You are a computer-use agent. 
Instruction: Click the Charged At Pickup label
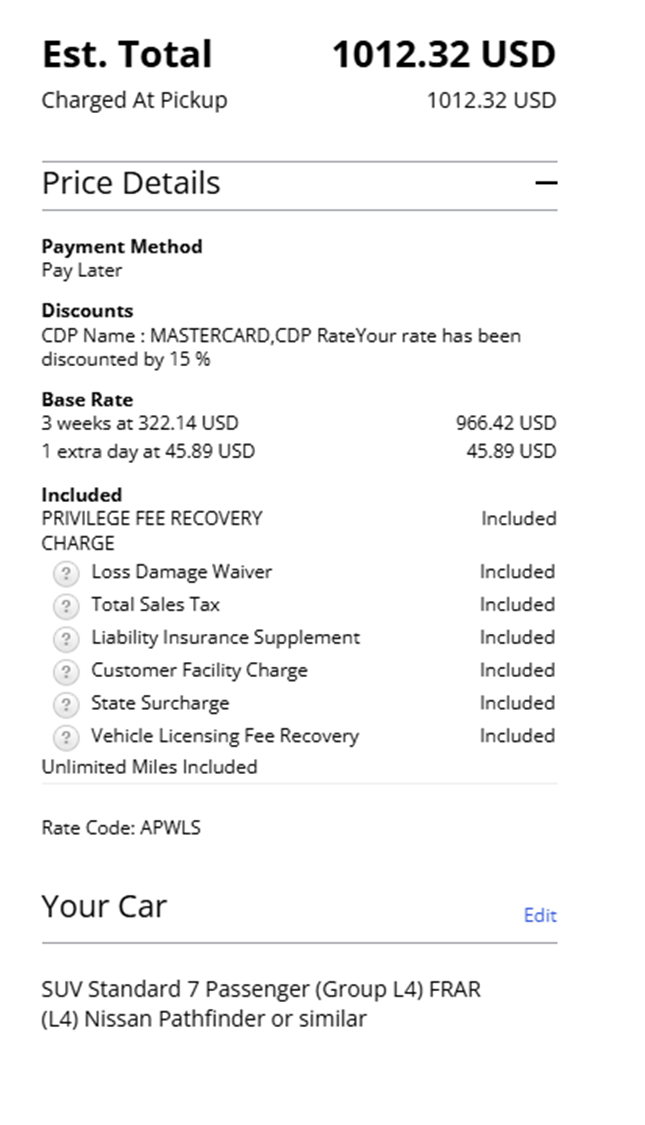pyautogui.click(x=134, y=100)
